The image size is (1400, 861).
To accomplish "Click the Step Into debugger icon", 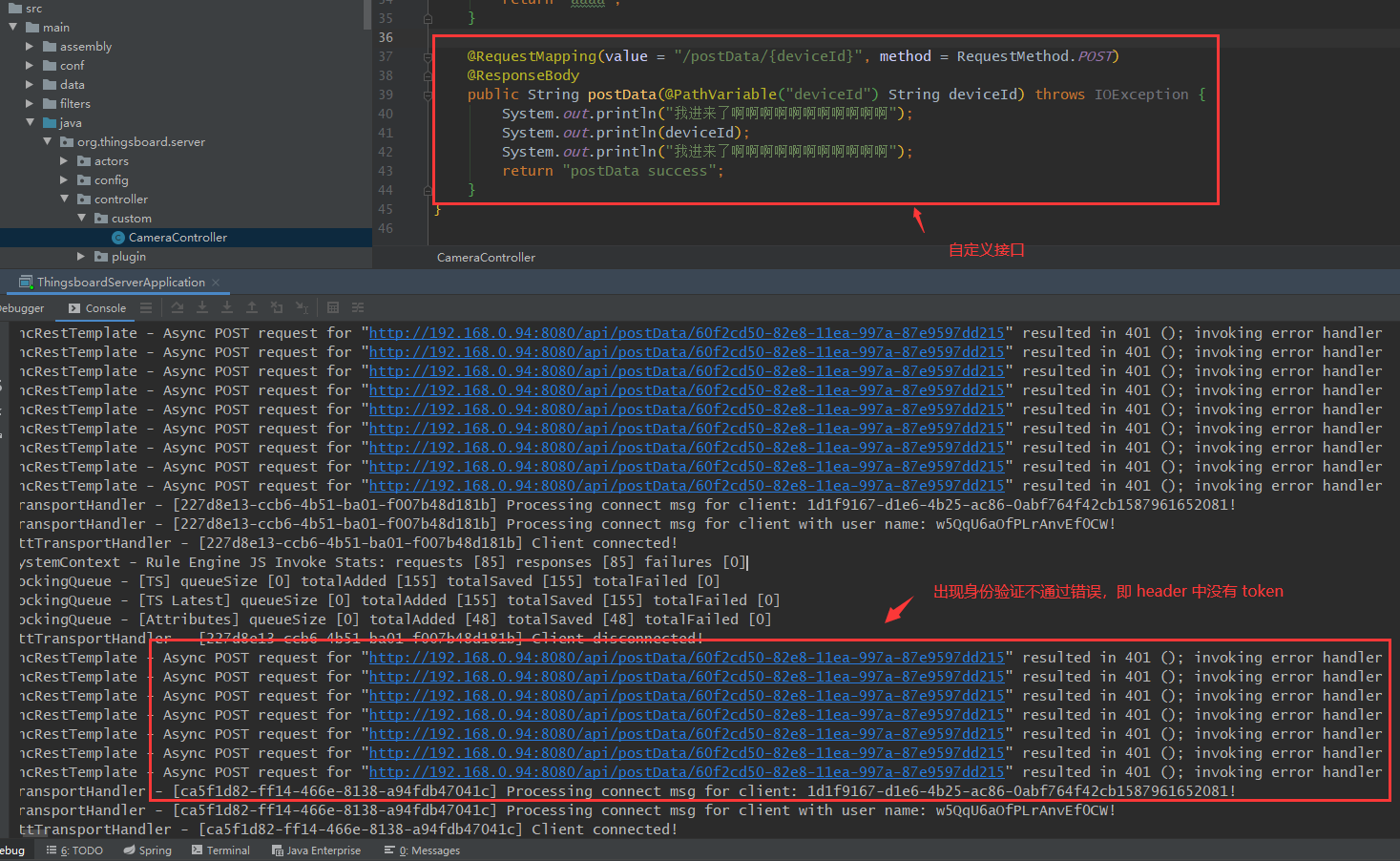I will pyautogui.click(x=202, y=307).
